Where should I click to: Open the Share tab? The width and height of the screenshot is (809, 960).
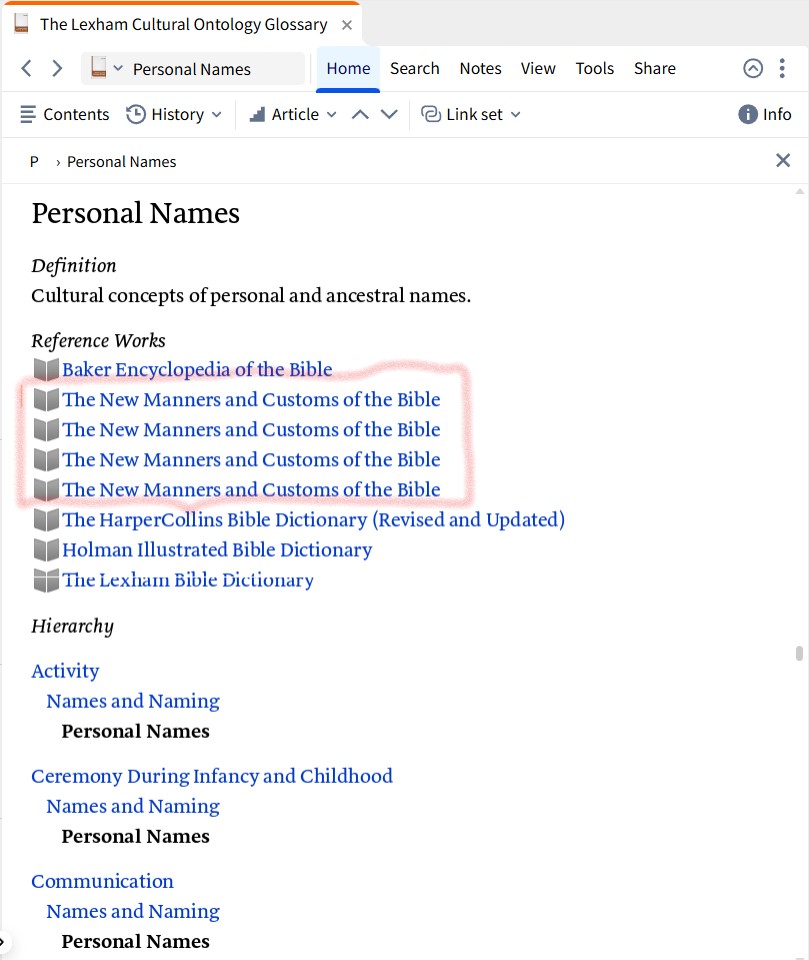click(x=654, y=69)
